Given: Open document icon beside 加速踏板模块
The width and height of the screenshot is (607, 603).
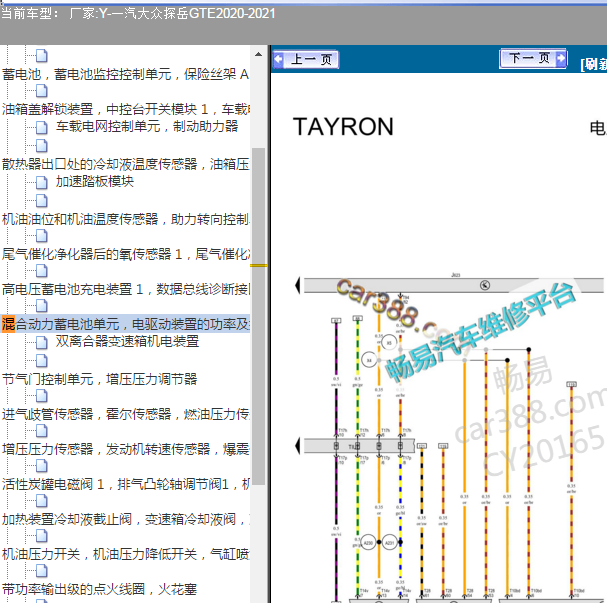Looking at the screenshot, I should pyautogui.click(x=42, y=182).
